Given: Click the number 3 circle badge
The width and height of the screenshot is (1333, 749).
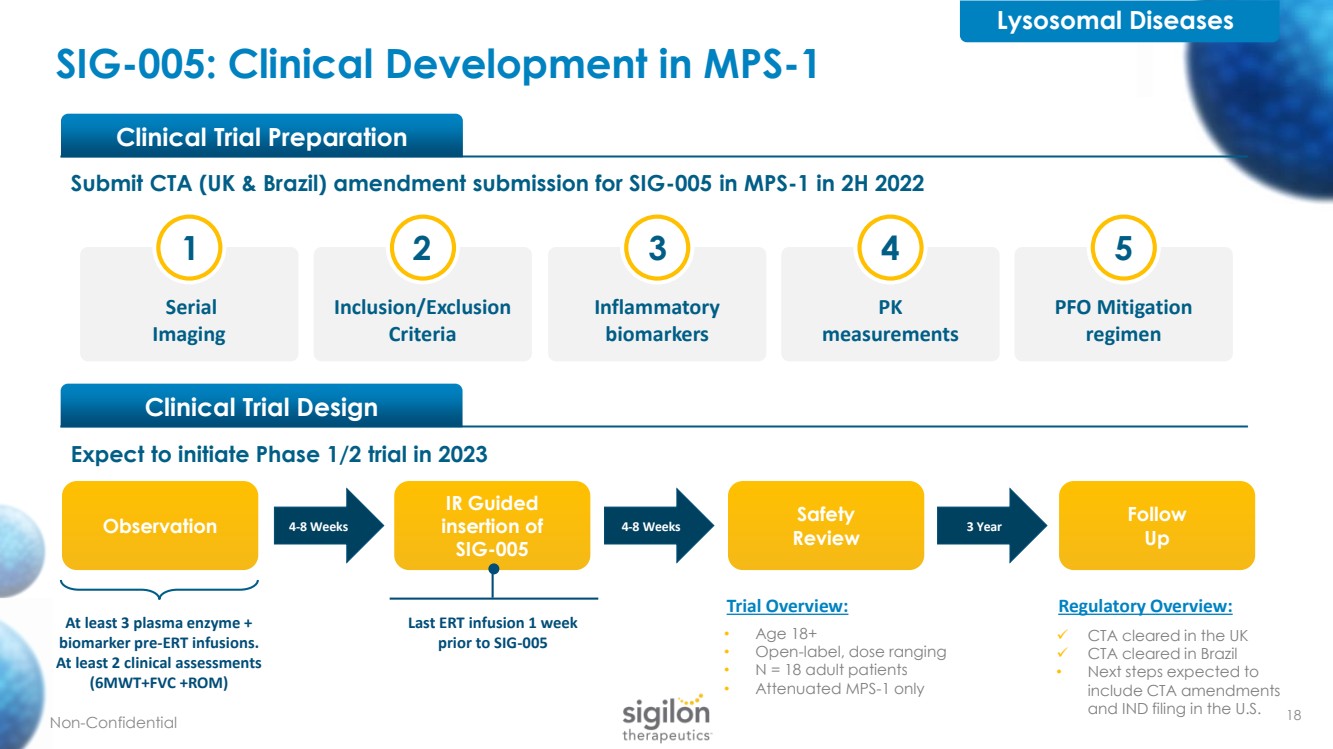Looking at the screenshot, I should (657, 247).
